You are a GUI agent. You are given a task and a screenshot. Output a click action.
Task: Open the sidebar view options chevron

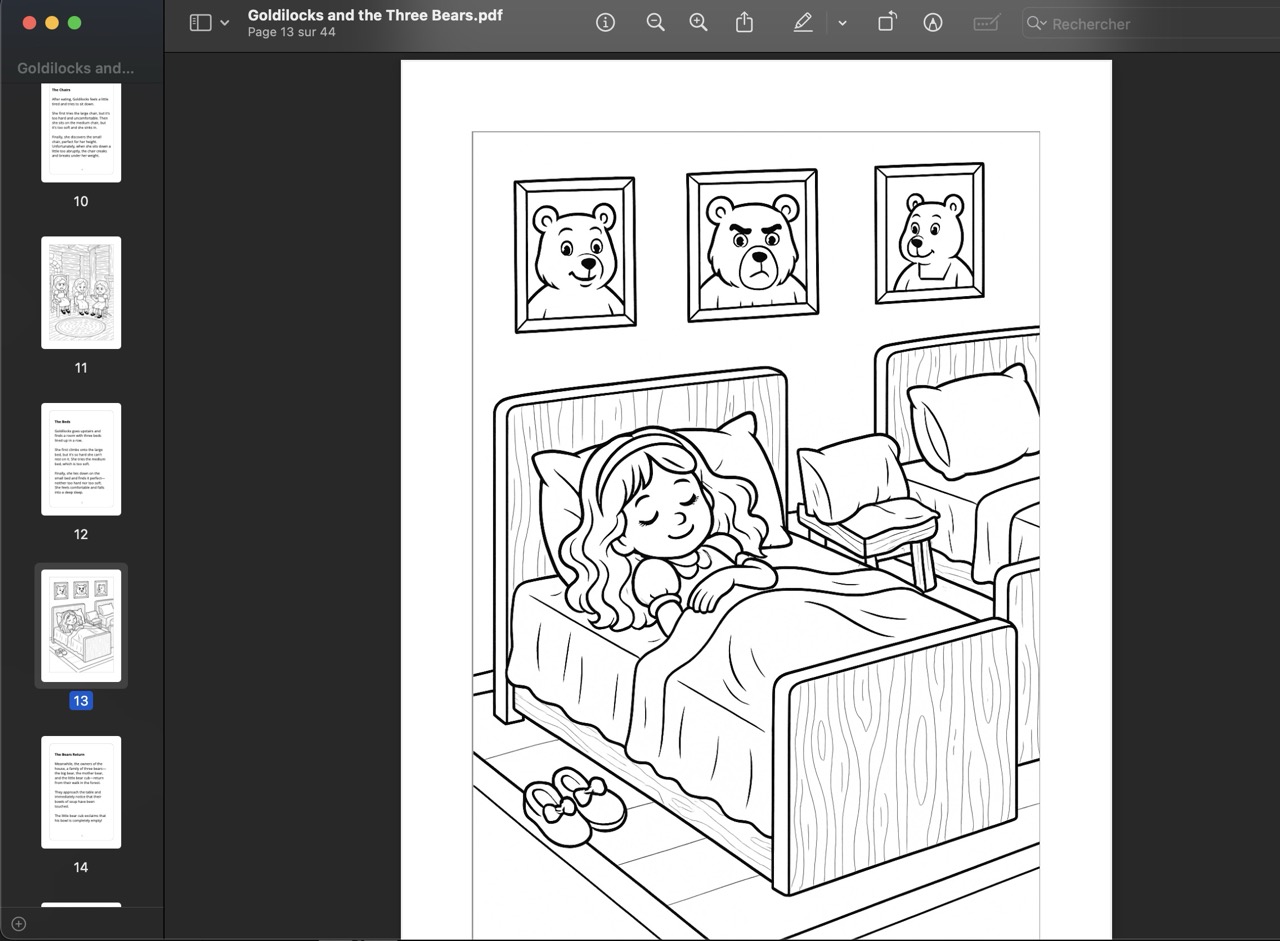(225, 23)
